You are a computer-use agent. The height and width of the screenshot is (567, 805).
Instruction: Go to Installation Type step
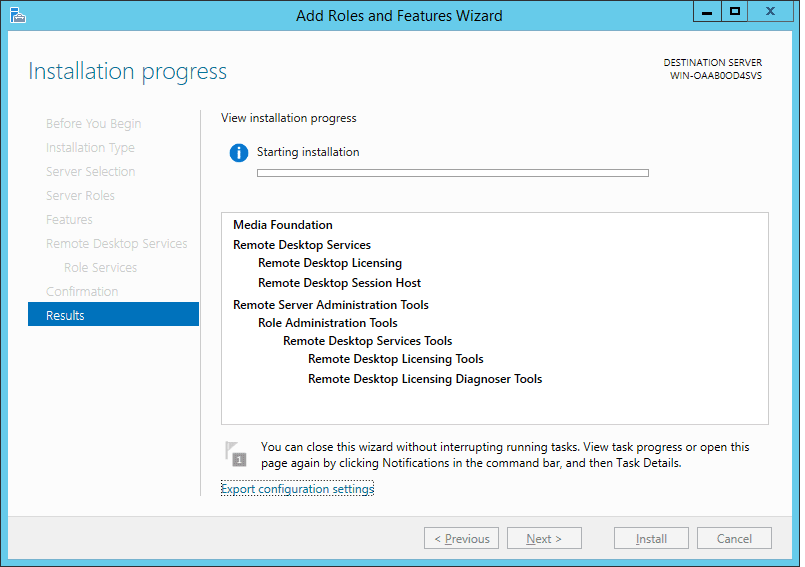[x=90, y=147]
